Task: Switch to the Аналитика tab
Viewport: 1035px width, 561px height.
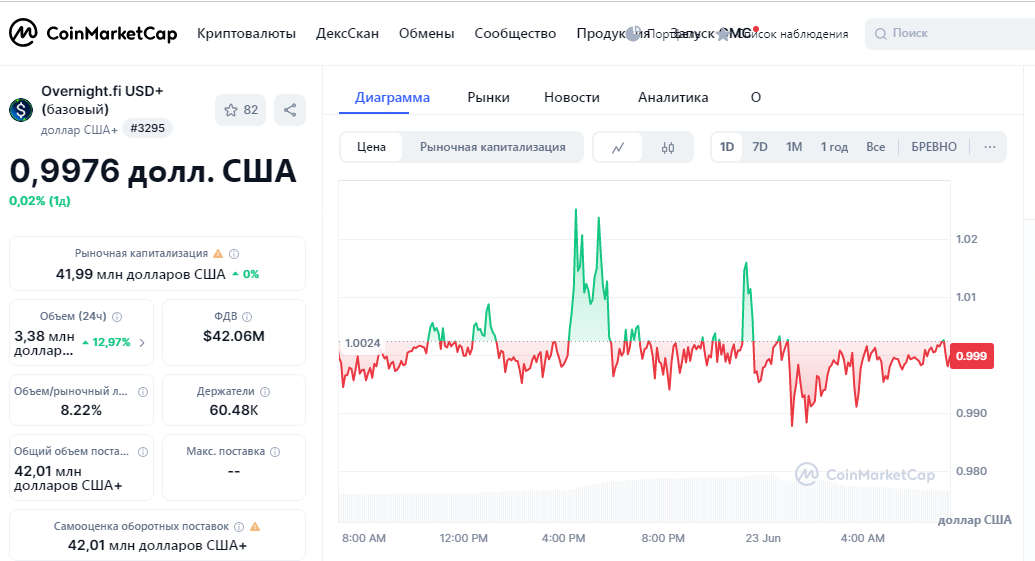Action: pyautogui.click(x=673, y=98)
